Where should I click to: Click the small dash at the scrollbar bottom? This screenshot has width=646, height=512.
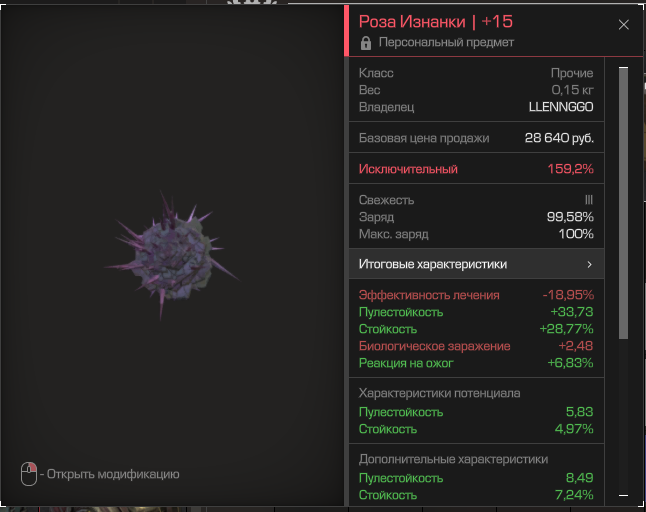click(623, 495)
